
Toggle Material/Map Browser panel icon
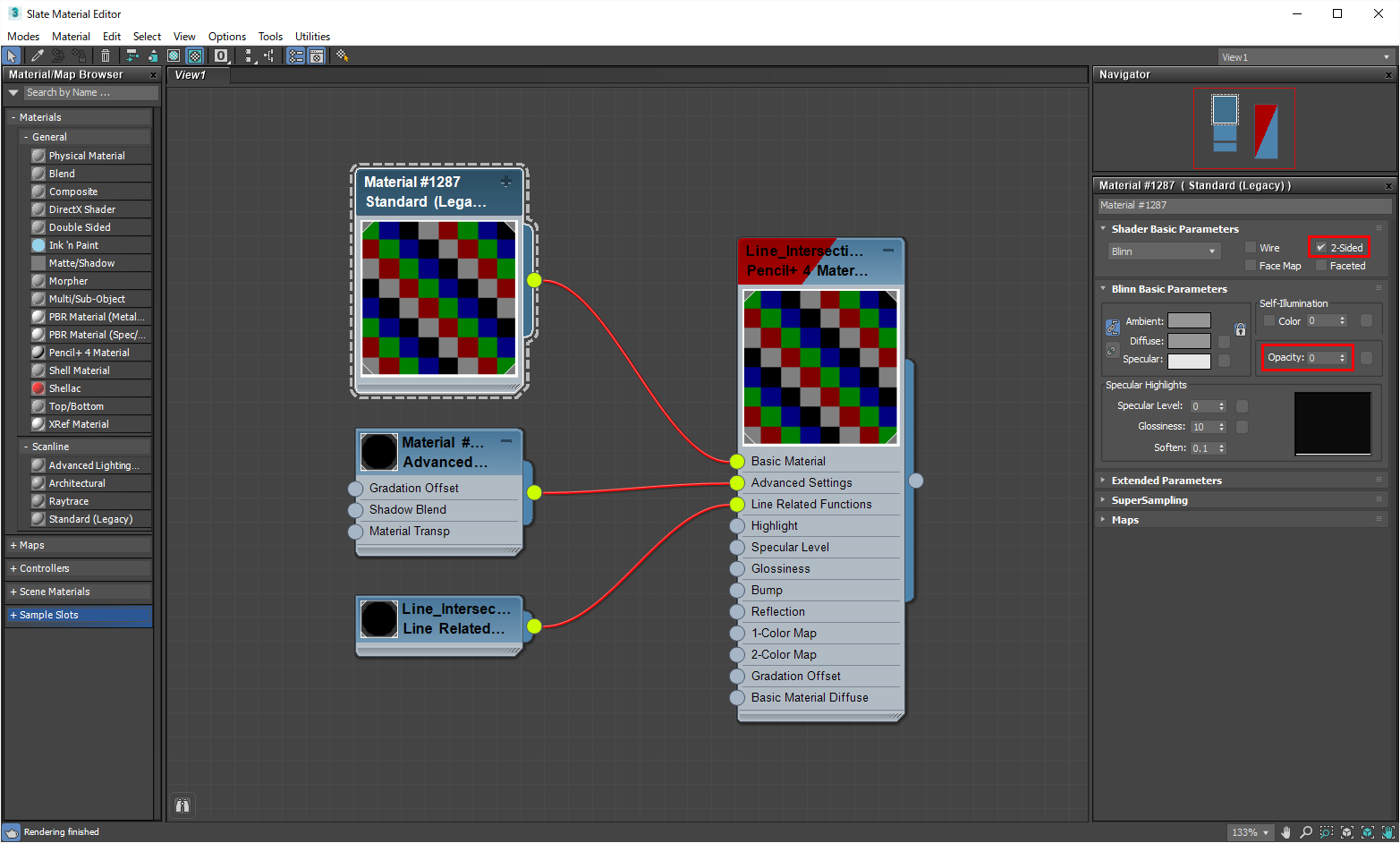coord(295,55)
